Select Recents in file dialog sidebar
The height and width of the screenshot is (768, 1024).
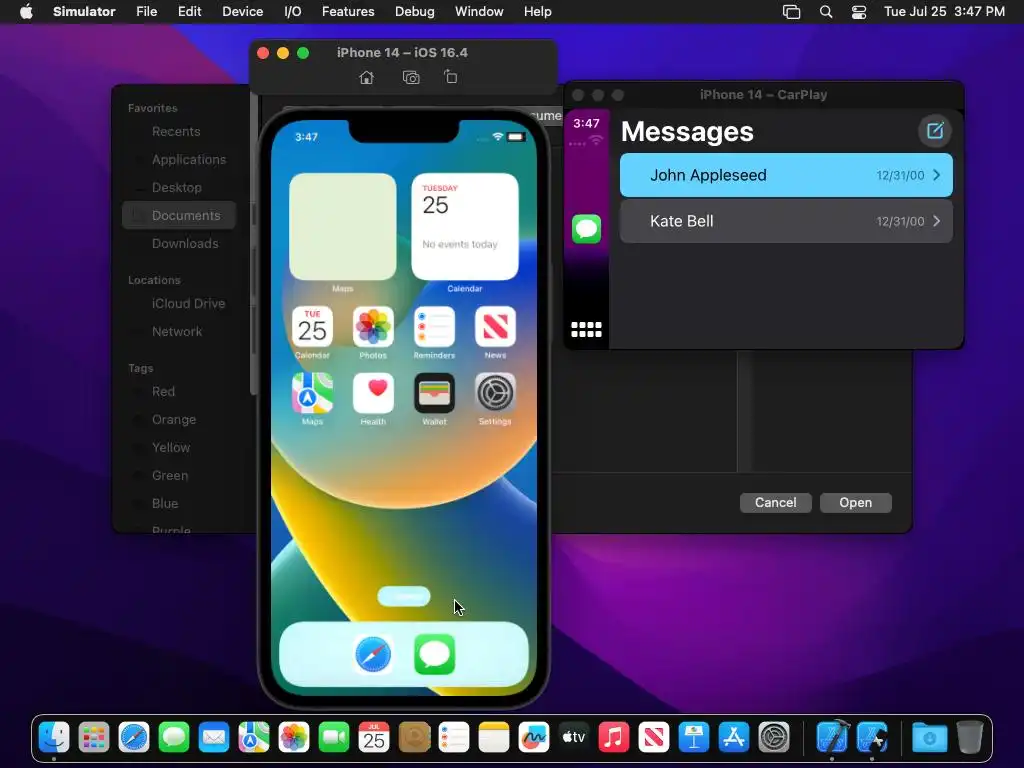[178, 131]
